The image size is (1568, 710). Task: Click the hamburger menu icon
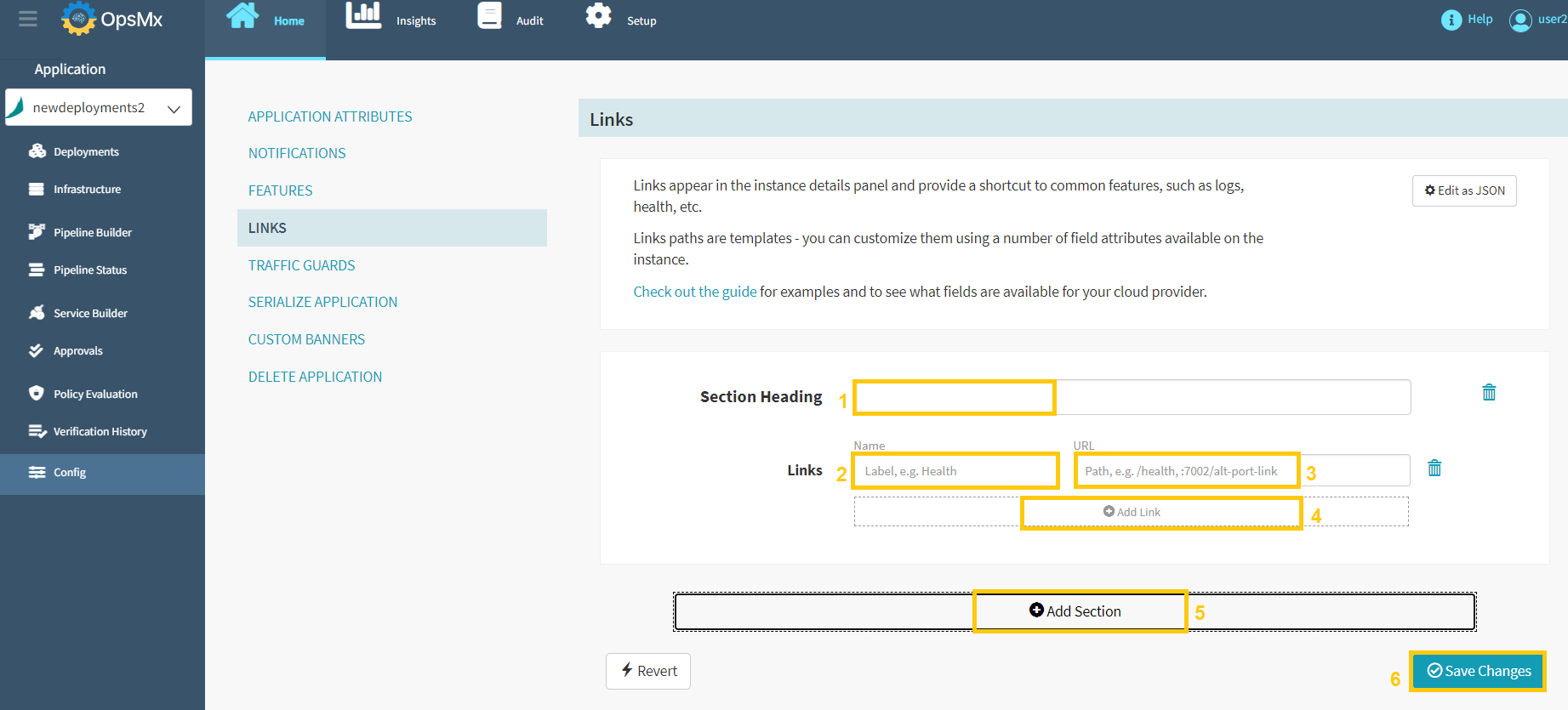[x=28, y=19]
